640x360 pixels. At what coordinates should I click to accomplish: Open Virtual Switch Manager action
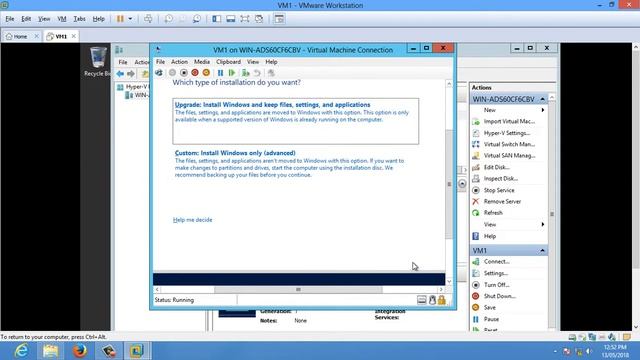(x=509, y=144)
